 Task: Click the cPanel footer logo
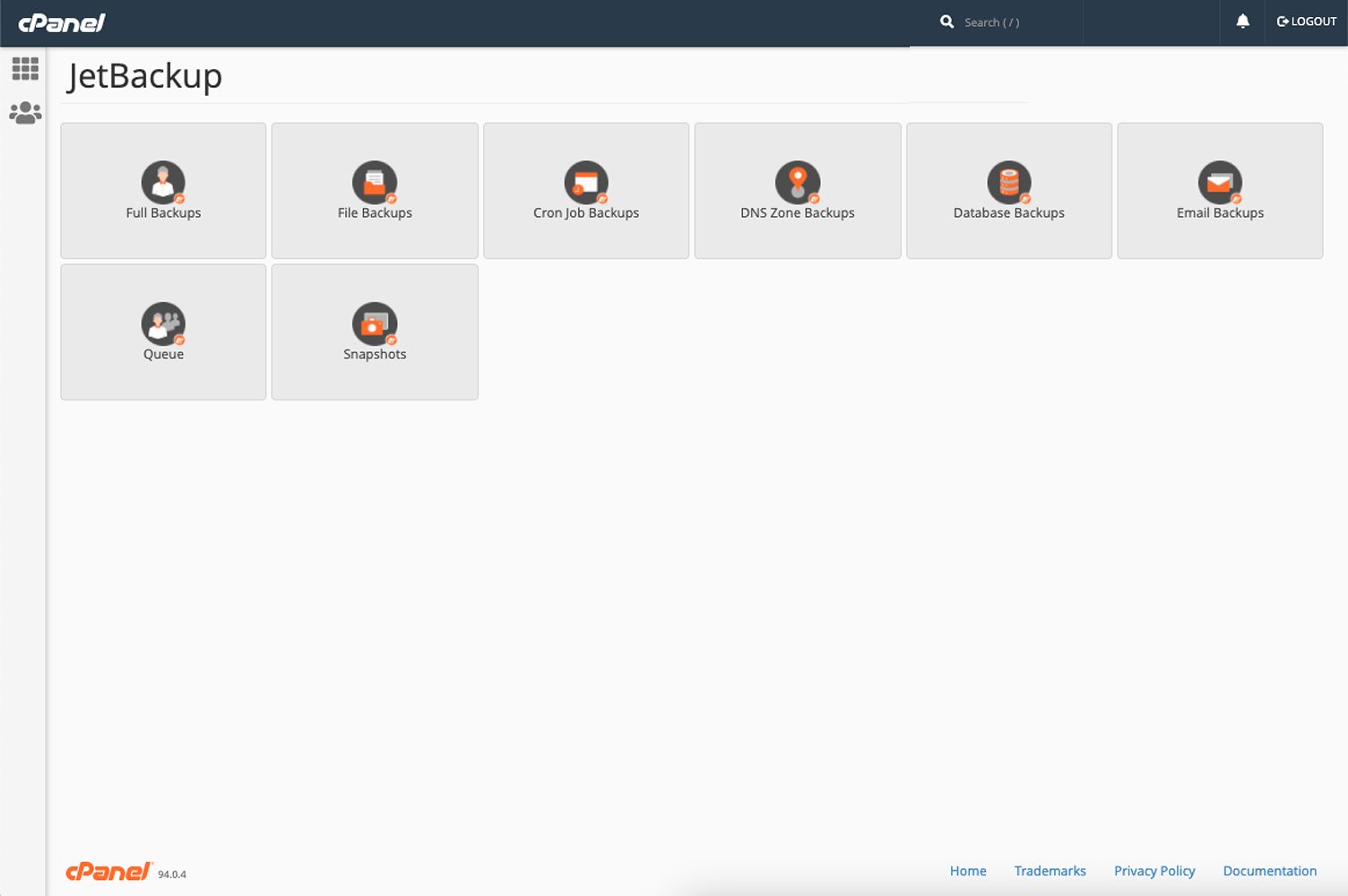pos(108,871)
